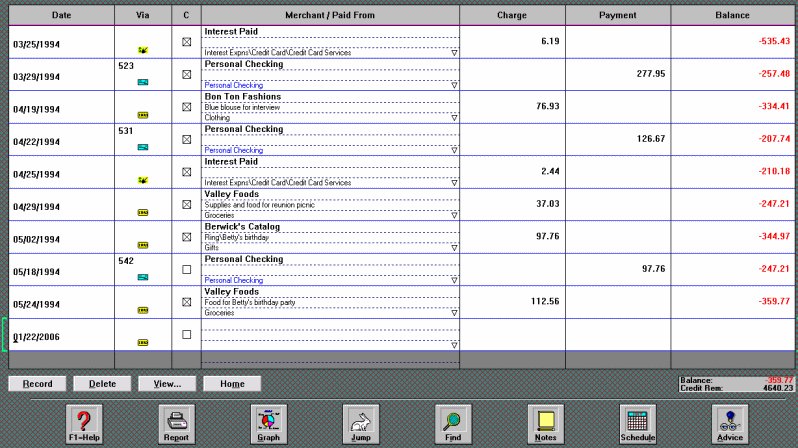Click the date field showing 01/22/2006
798x448 pixels.
click(x=37, y=337)
